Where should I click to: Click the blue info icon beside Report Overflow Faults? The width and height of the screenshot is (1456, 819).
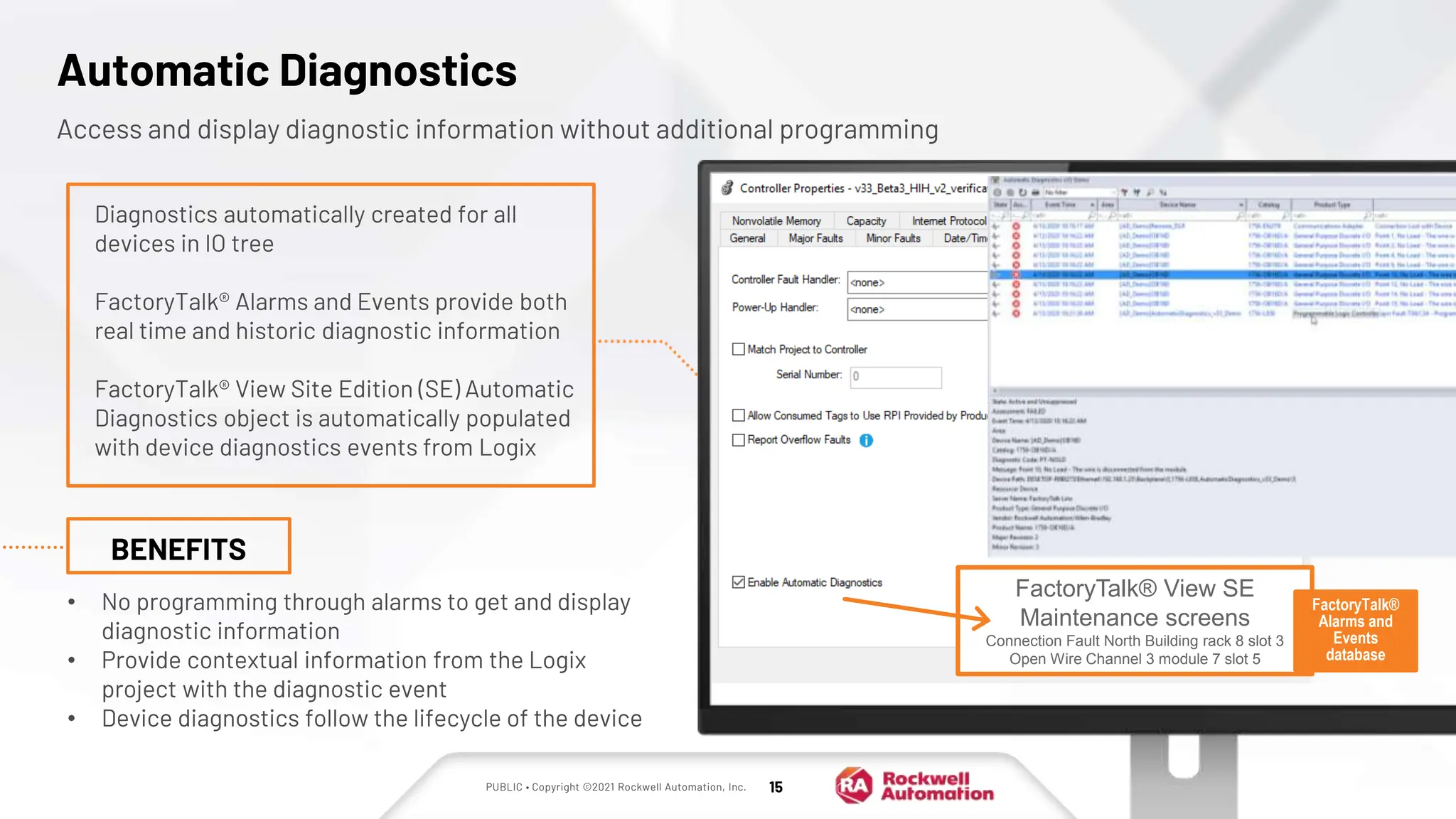click(866, 441)
